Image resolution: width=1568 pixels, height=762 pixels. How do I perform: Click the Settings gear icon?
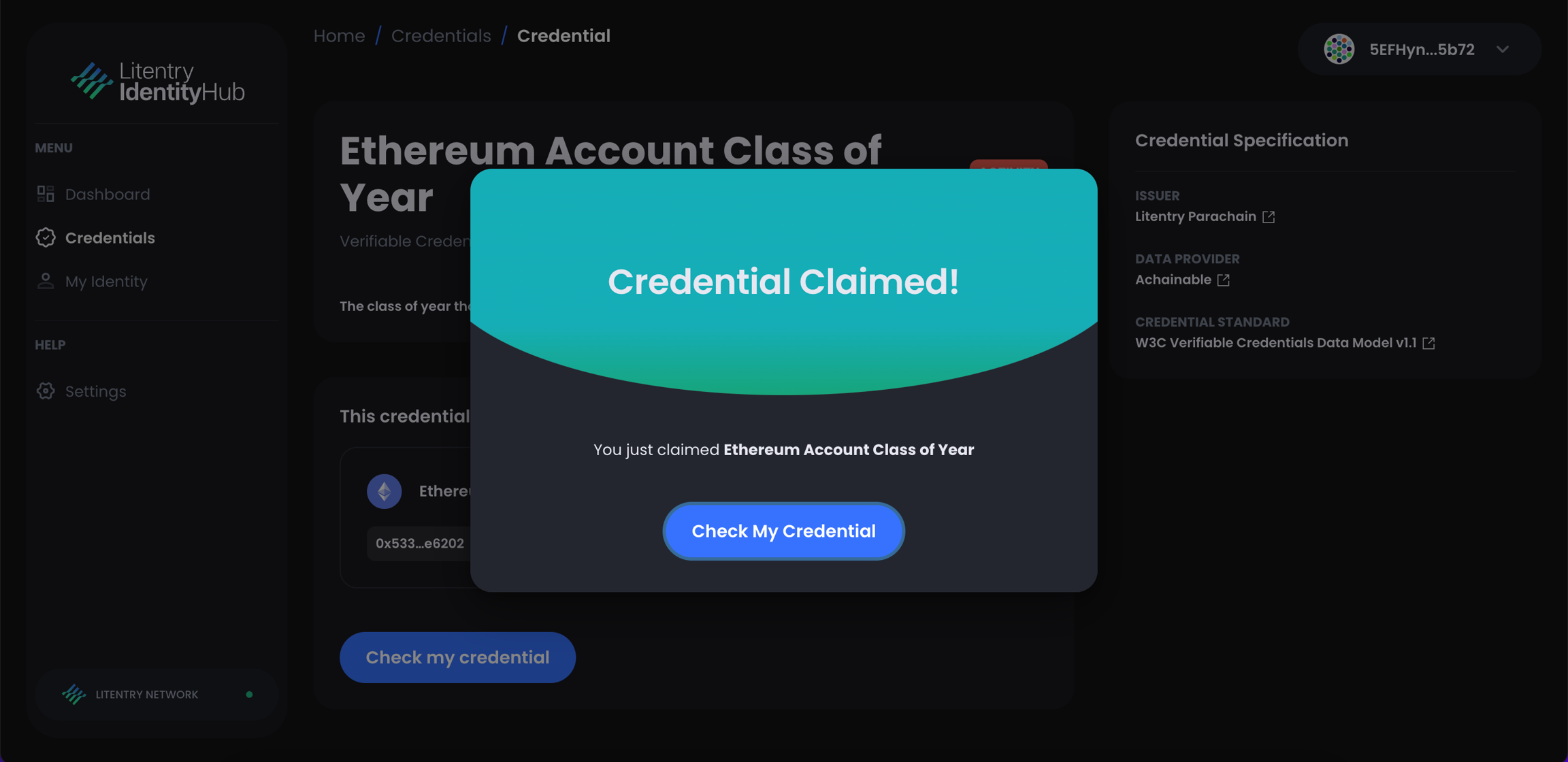(x=46, y=391)
